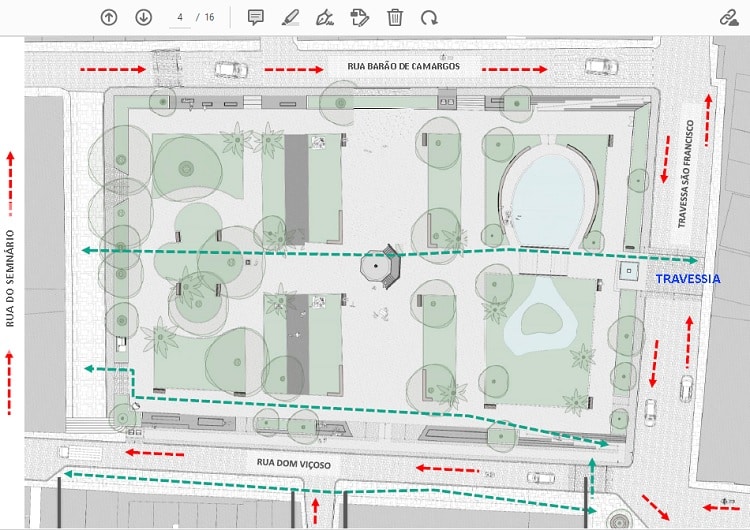Screen dimensions: 750x530
Task: Open the edit page document tool
Action: (x=360, y=17)
